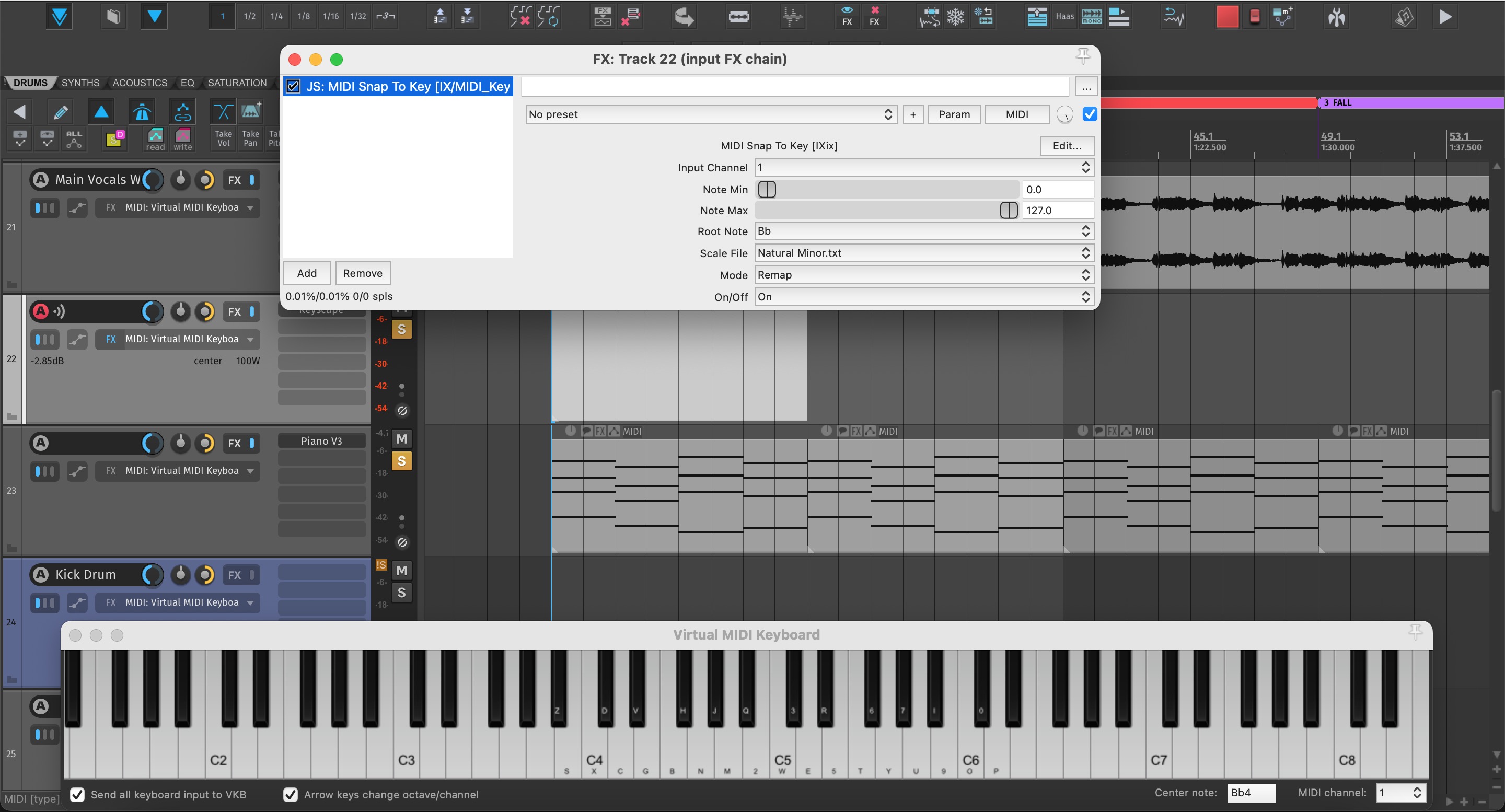Open input dropdown arrow on Kick Drum track
The height and width of the screenshot is (812, 1505).
point(251,602)
